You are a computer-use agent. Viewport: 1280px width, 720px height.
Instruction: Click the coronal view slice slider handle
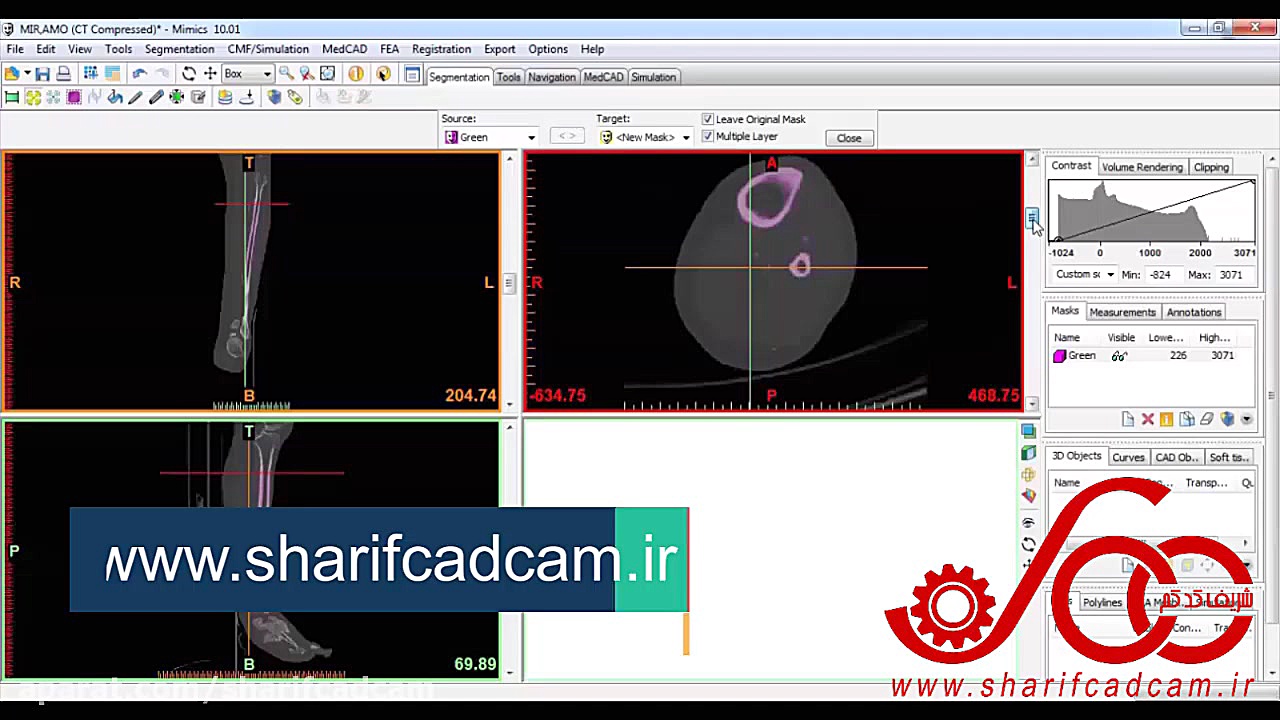coord(508,283)
